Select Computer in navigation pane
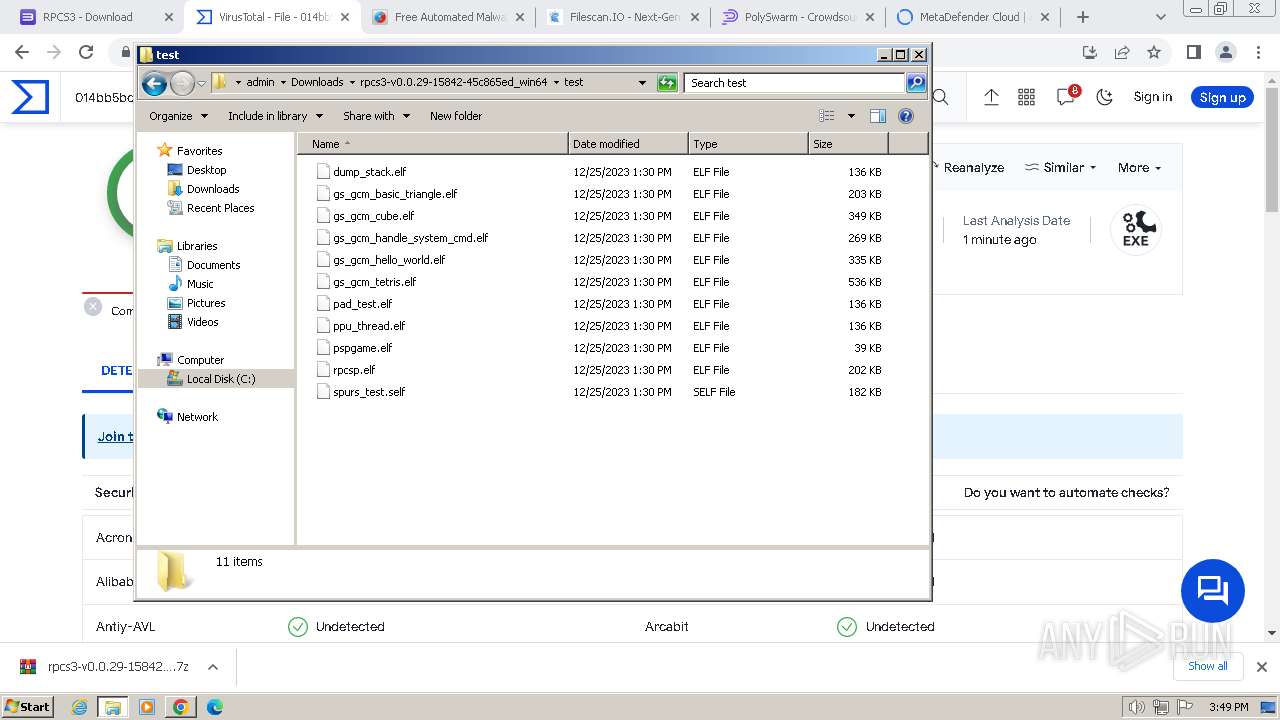Screen dimensions: 1280x720 point(200,360)
